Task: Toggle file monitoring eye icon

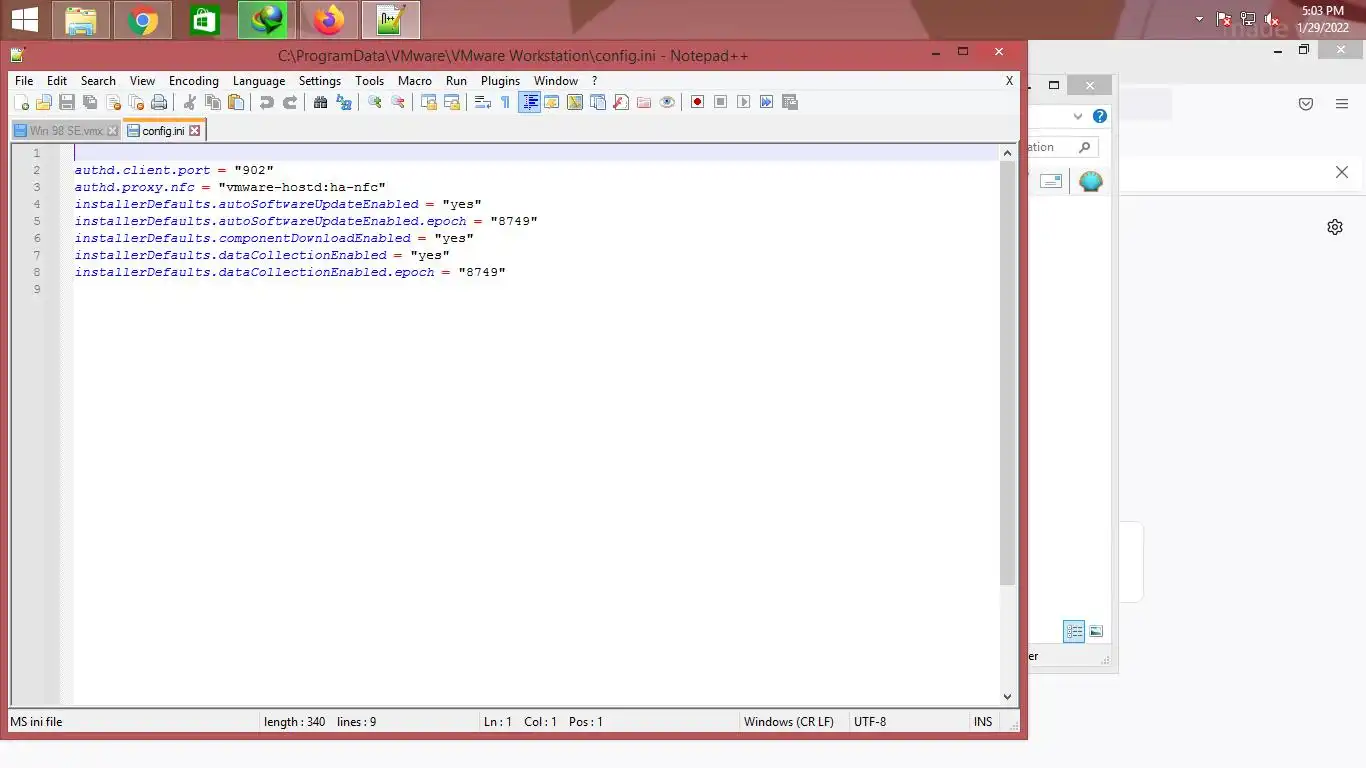Action: [667, 102]
